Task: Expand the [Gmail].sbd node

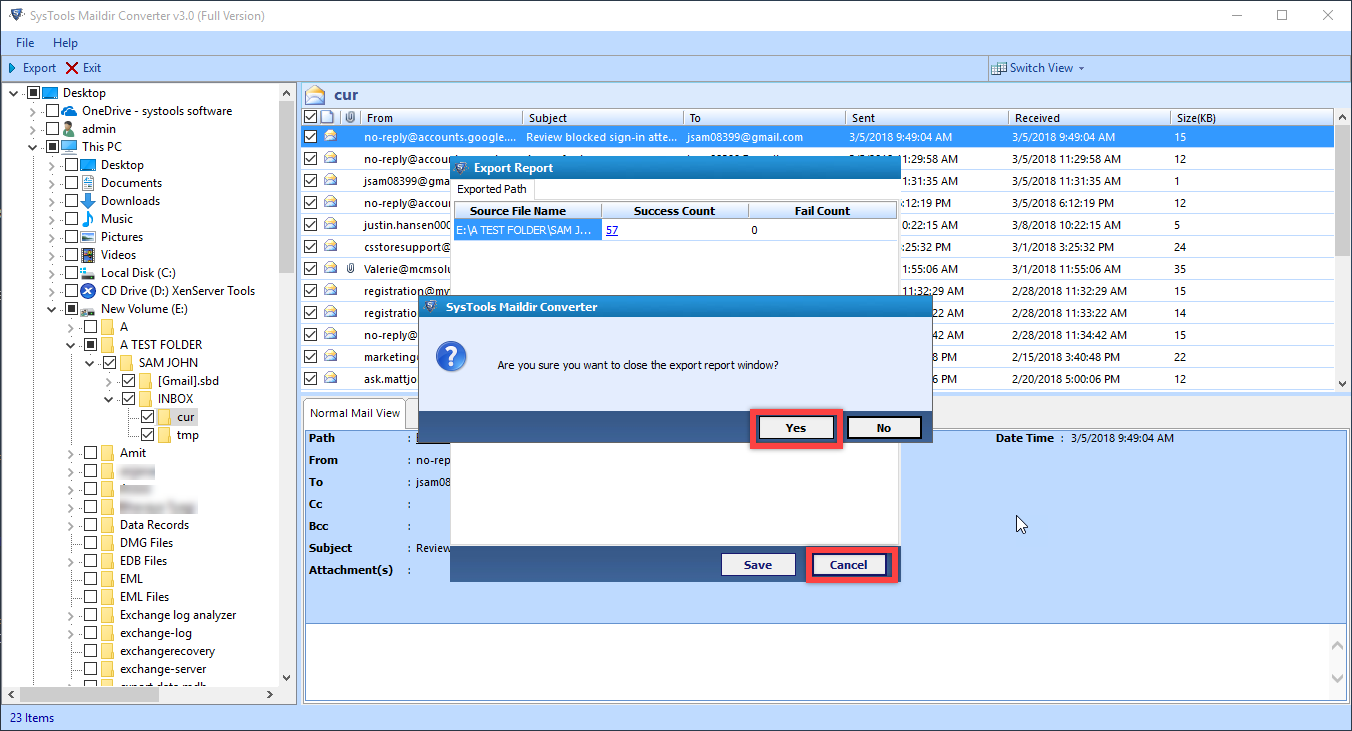Action: coord(109,381)
